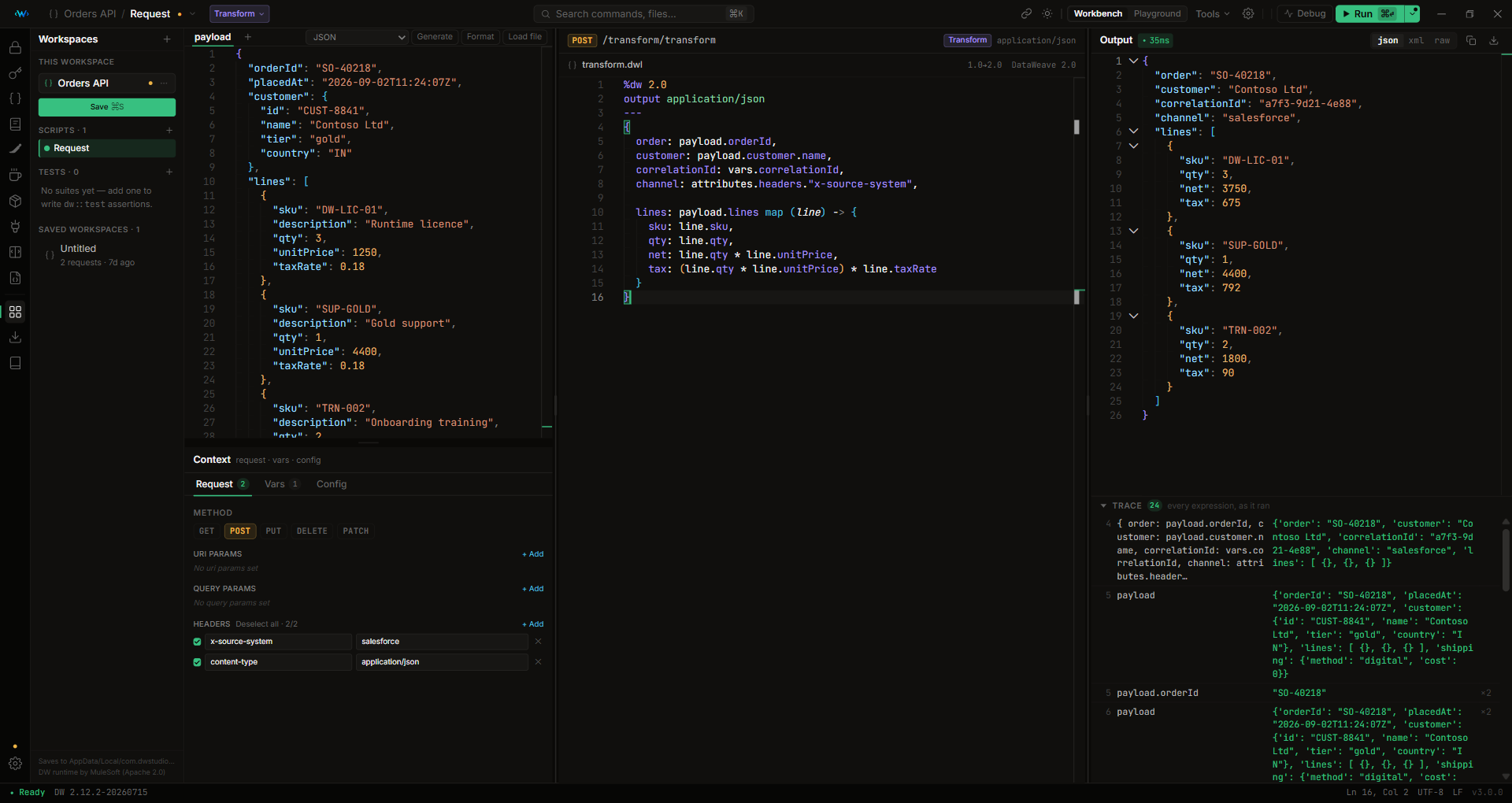Open the JSON payload format dropdown
This screenshot has width=1512, height=803.
click(358, 37)
